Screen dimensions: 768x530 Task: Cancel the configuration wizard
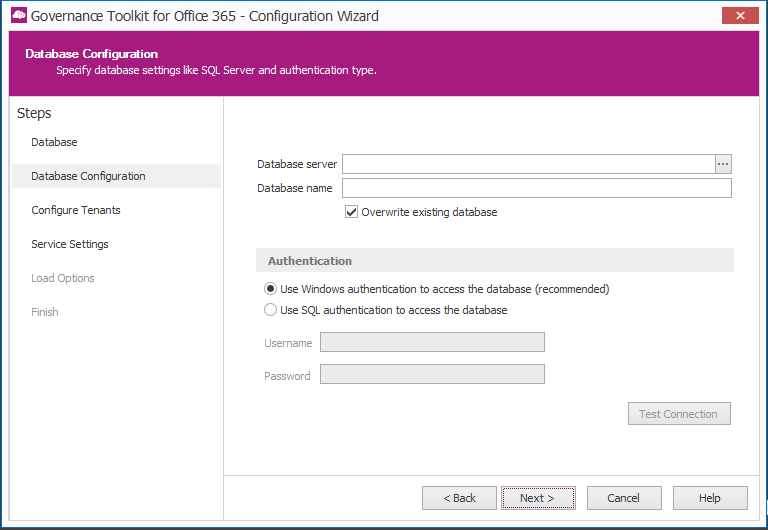(623, 498)
